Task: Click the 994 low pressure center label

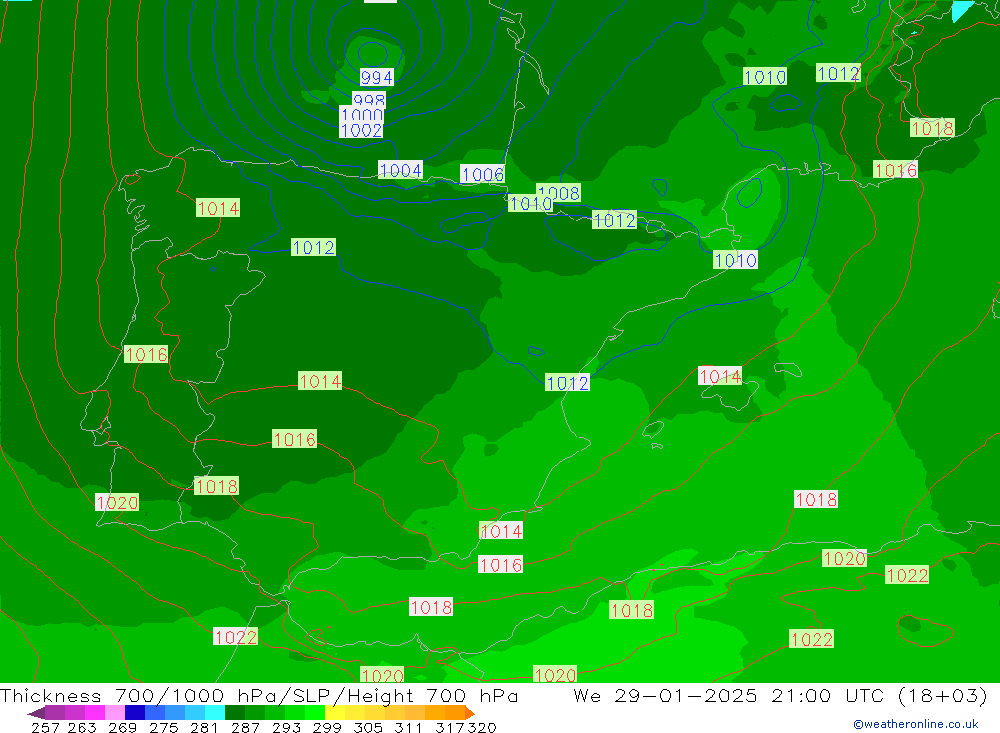Action: (x=376, y=77)
